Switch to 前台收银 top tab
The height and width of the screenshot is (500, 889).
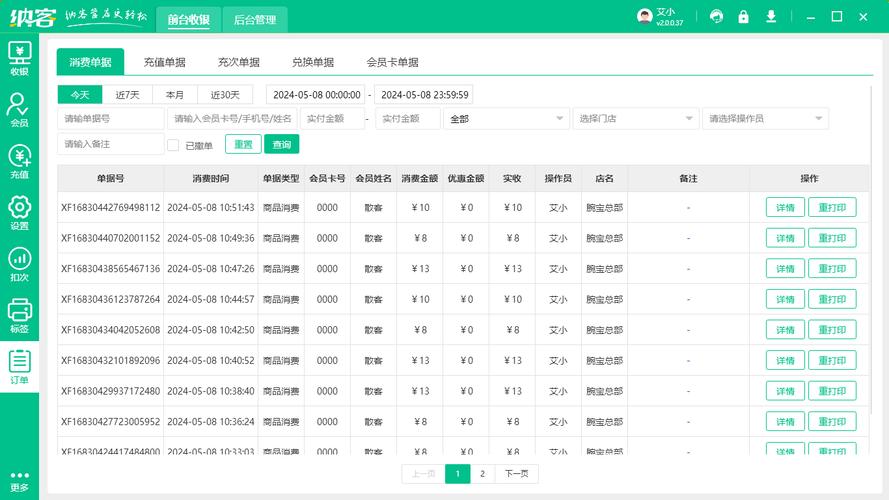pyautogui.click(x=188, y=20)
